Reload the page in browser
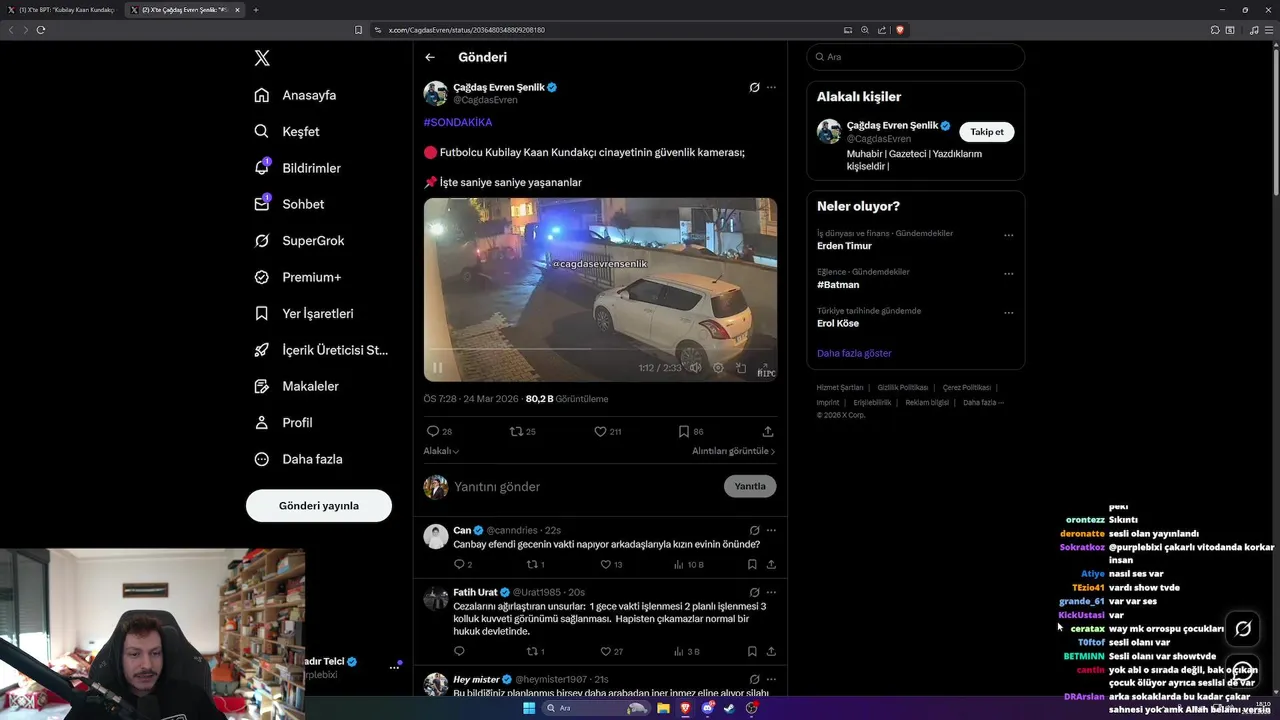Image resolution: width=1280 pixels, height=720 pixels. [41, 30]
